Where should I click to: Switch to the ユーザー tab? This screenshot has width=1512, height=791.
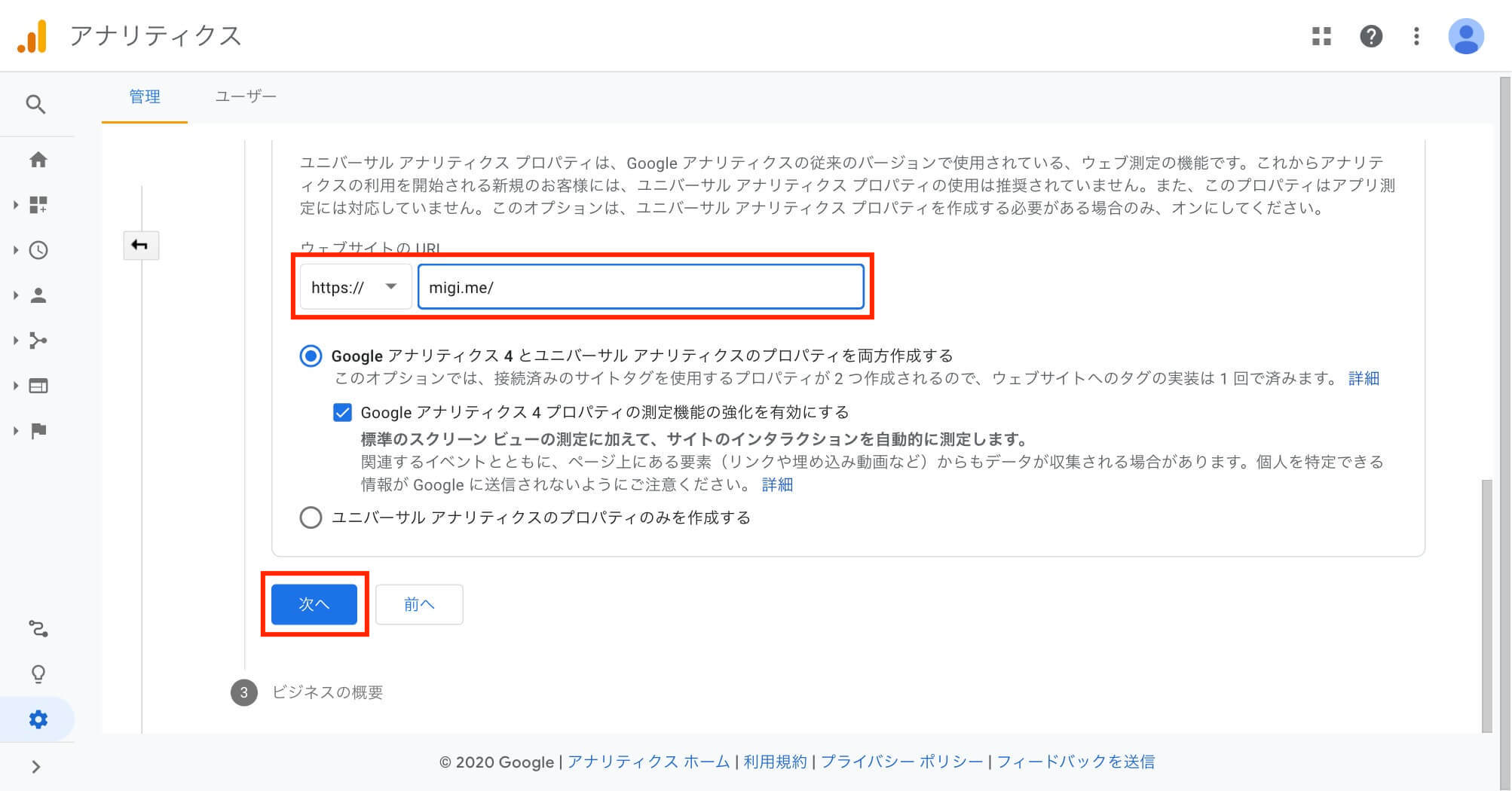[x=246, y=96]
